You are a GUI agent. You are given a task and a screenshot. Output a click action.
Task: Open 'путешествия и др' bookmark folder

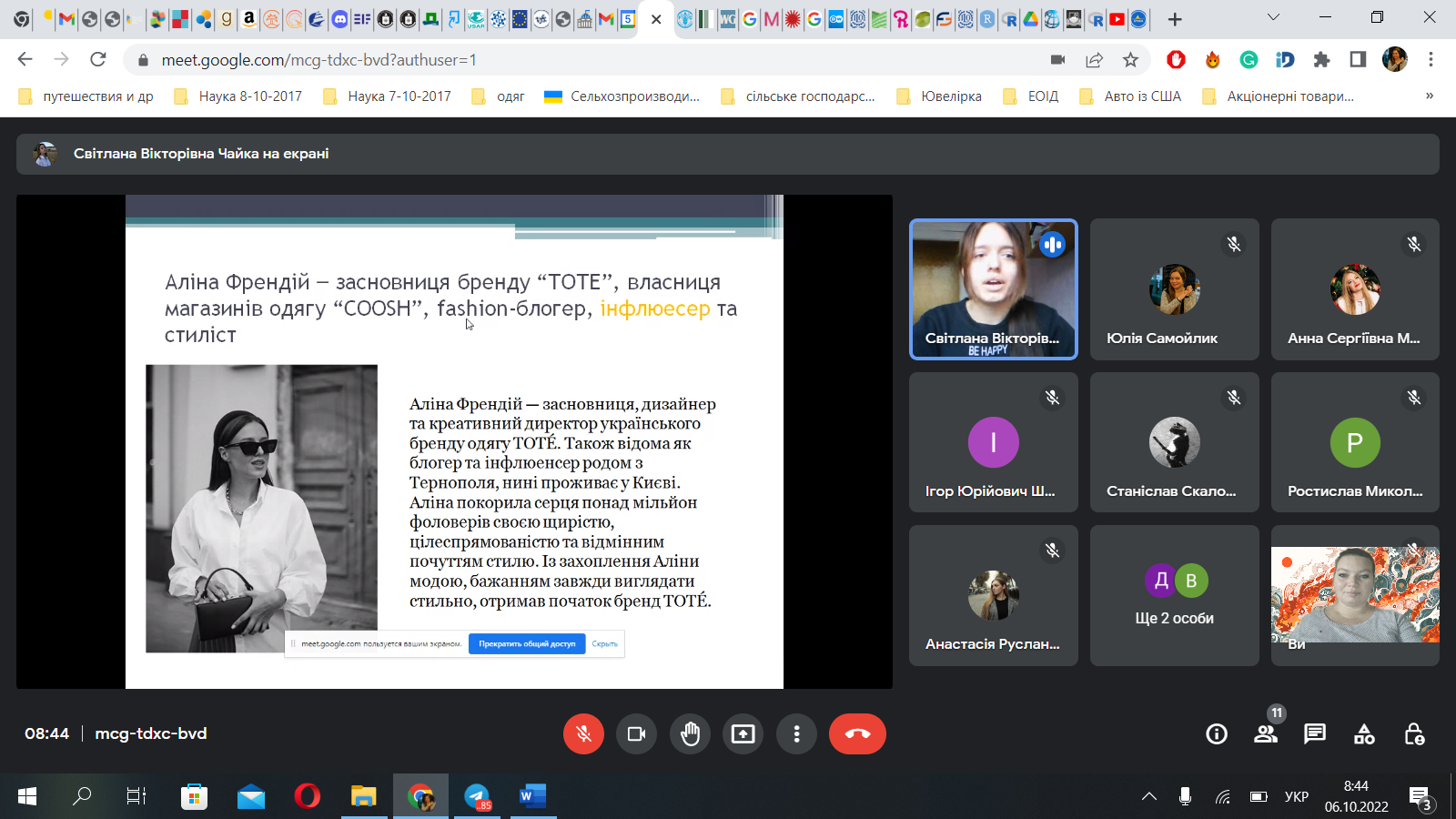point(86,96)
